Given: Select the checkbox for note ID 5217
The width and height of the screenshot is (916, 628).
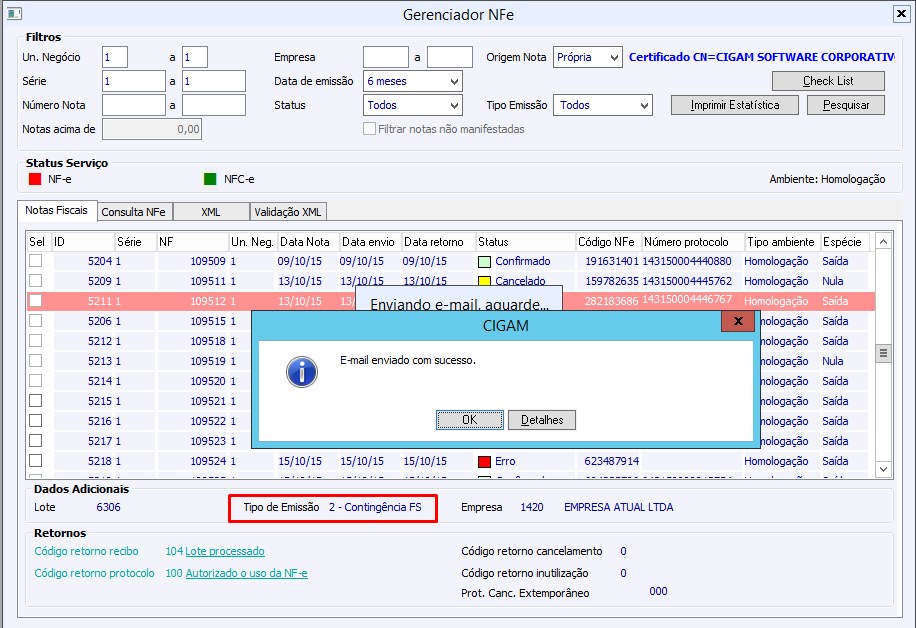Looking at the screenshot, I should 36,440.
